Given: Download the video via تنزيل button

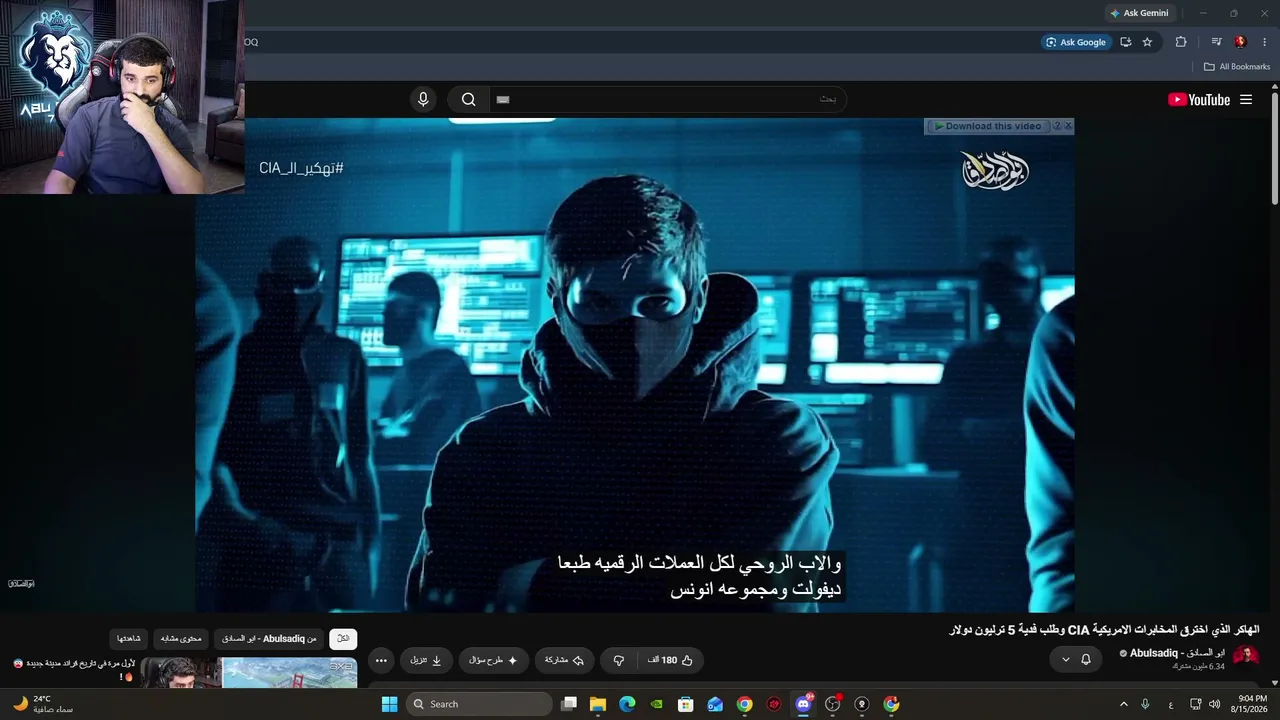Looking at the screenshot, I should tap(426, 660).
